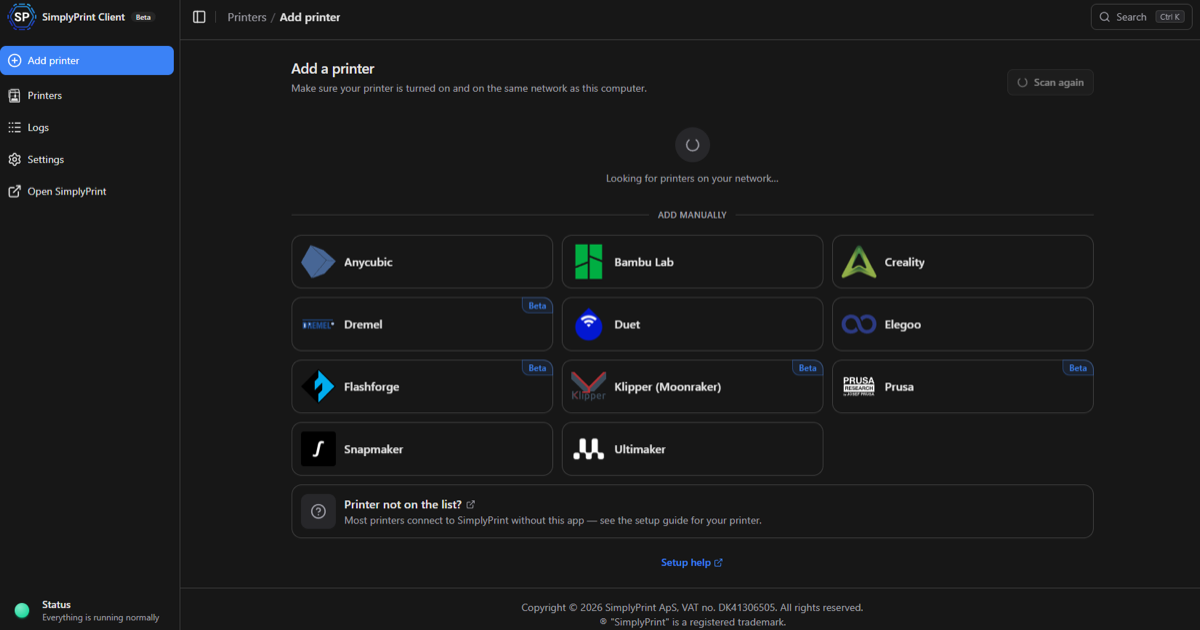Select Open SimplyPrint in sidebar
This screenshot has height=630, width=1200.
[87, 192]
